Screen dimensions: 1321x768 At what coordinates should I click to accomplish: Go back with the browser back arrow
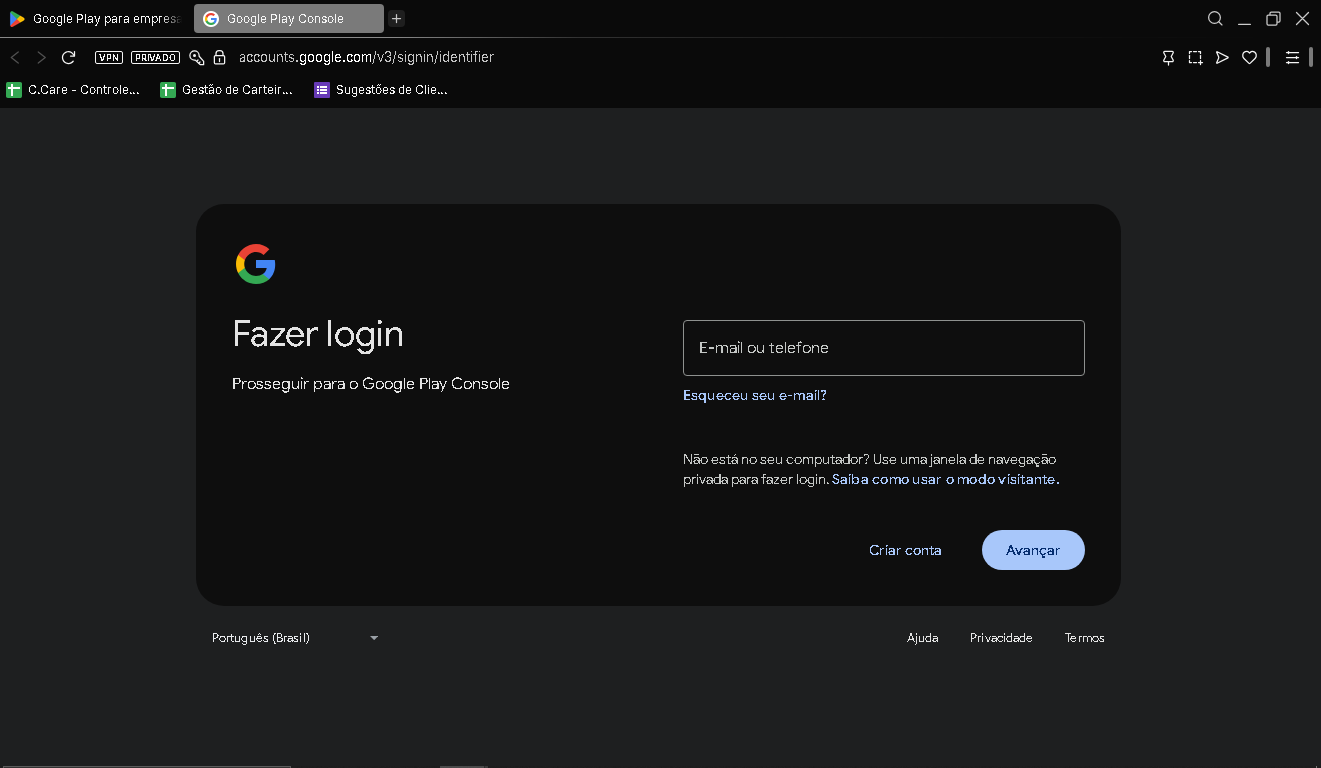[x=15, y=58]
